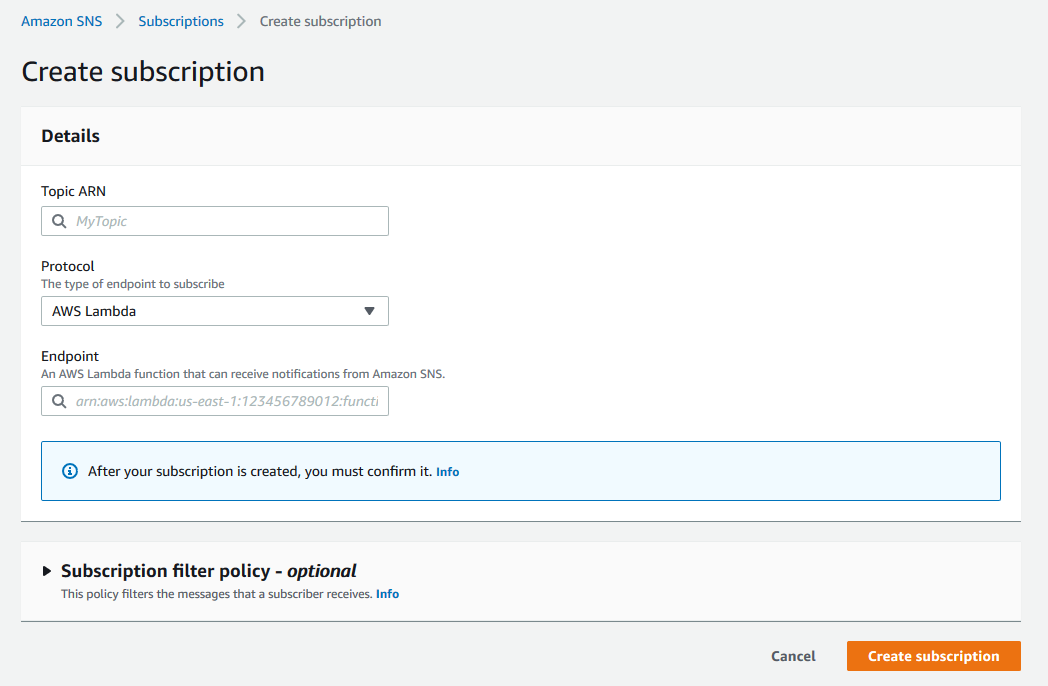Click the Topic ARN search field
The width and height of the screenshot is (1048, 686).
[215, 221]
